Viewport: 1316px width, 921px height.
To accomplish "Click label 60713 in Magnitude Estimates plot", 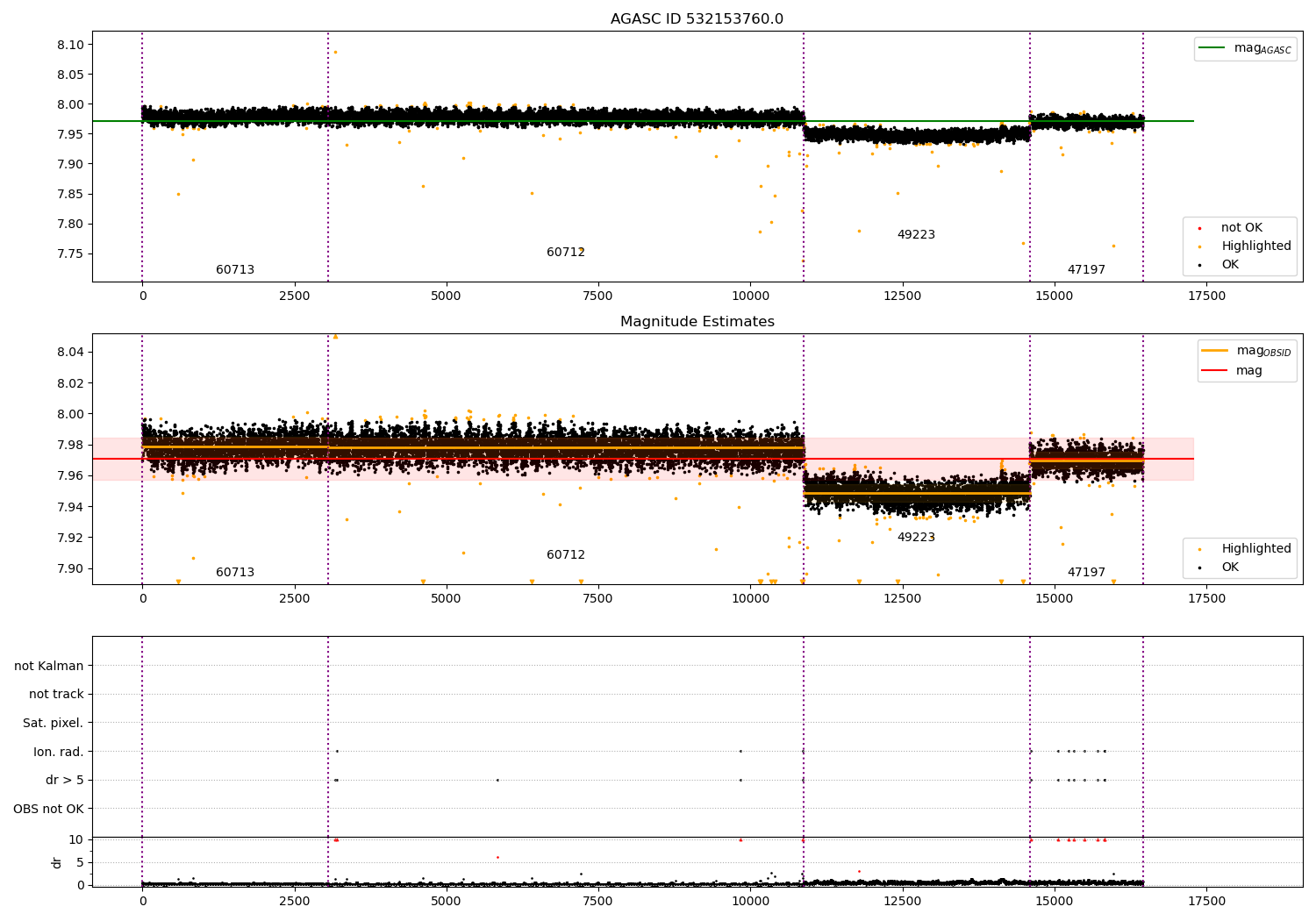I will pyautogui.click(x=235, y=573).
